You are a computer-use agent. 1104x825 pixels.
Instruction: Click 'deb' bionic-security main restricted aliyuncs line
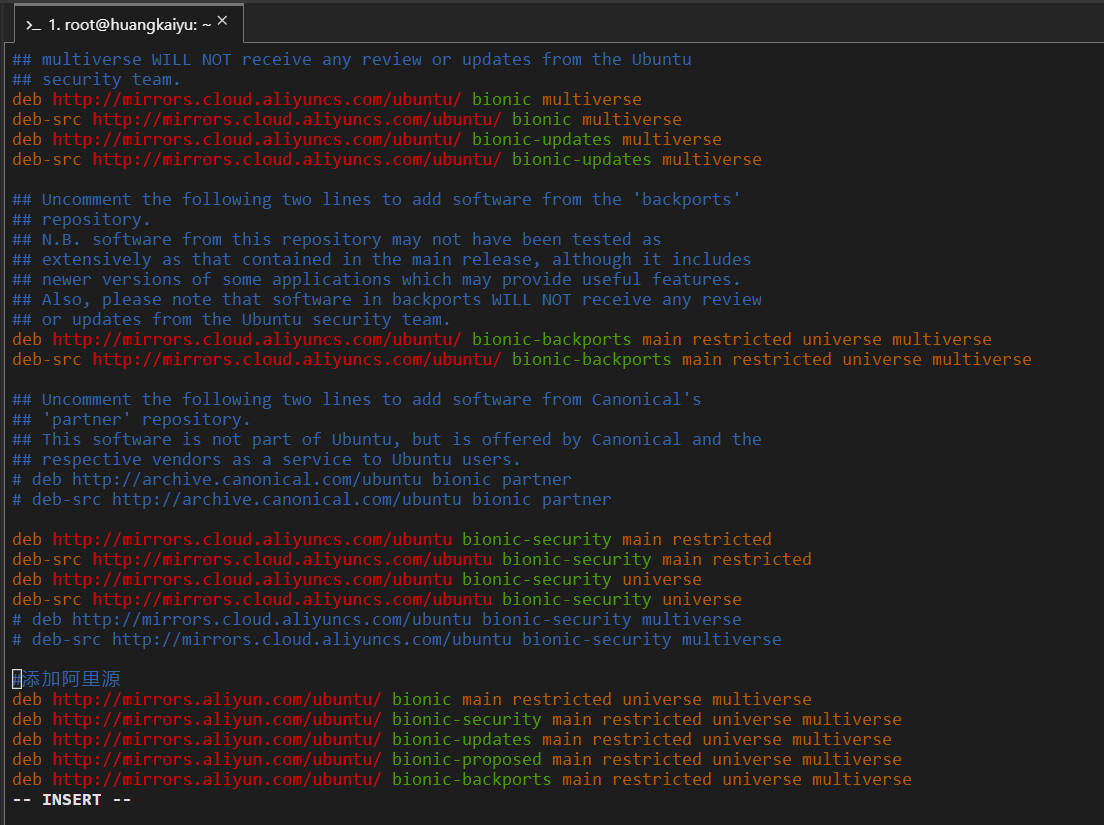(392, 539)
